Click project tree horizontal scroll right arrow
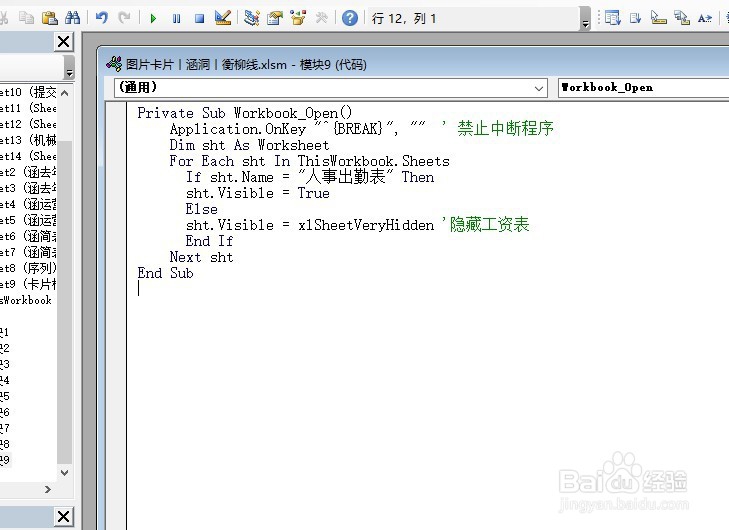This screenshot has height=530, width=729. point(47,490)
